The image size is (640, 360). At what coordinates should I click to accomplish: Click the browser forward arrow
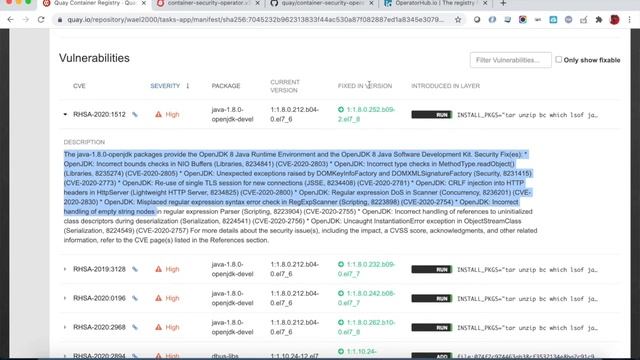[x=25, y=20]
